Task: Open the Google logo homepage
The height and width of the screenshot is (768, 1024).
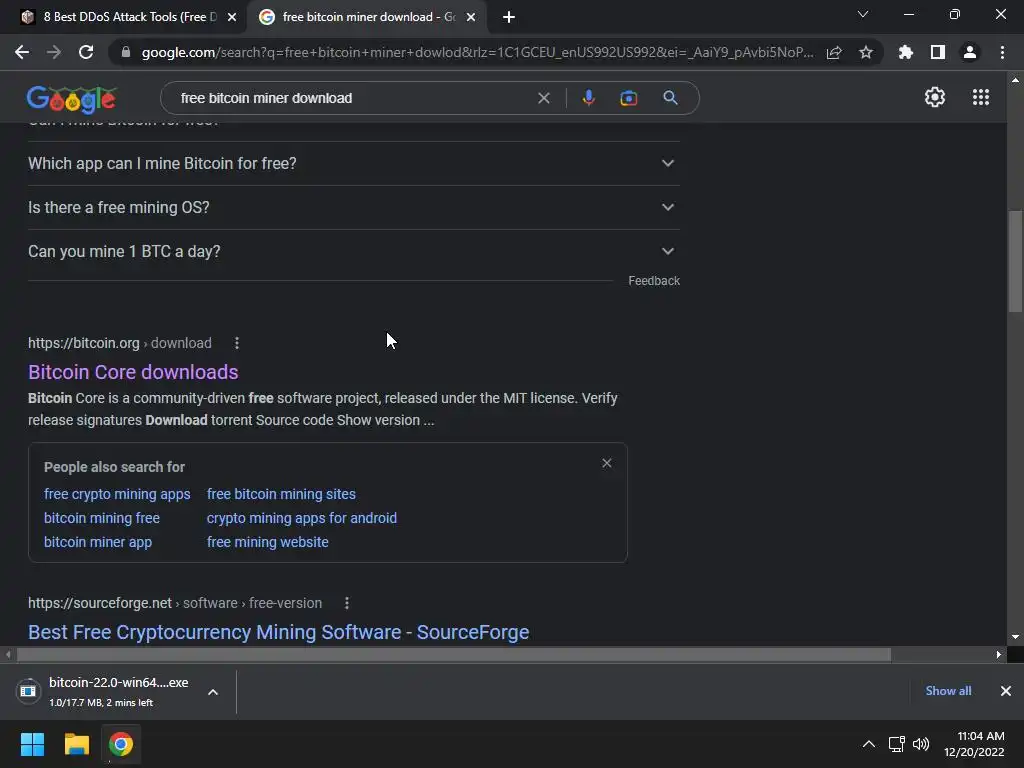Action: (71, 99)
